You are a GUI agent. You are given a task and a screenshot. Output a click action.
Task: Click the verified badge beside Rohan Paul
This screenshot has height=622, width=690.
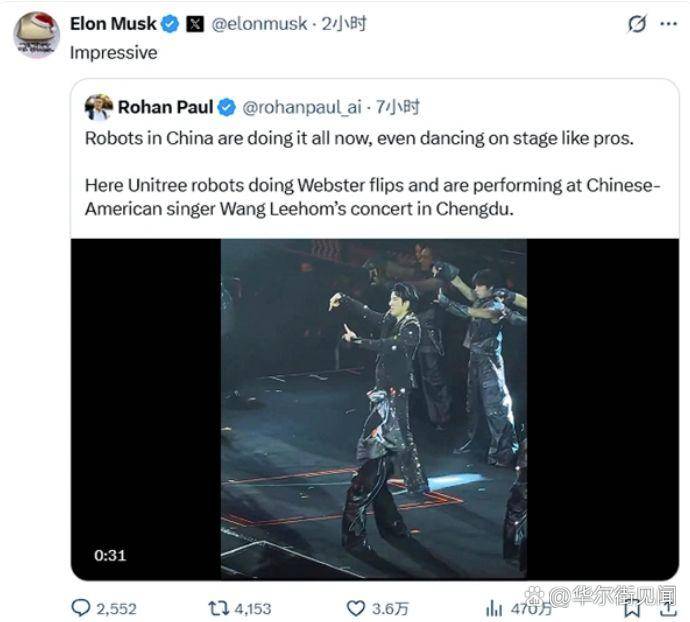[227, 107]
